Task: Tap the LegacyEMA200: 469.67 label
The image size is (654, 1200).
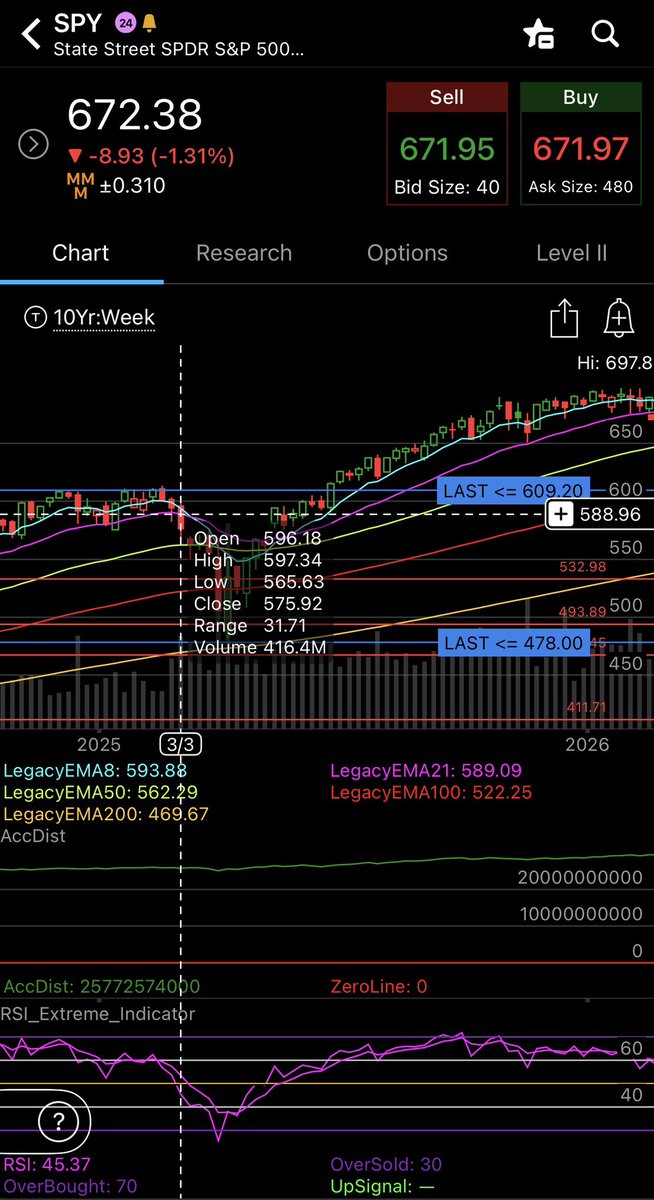Action: pyautogui.click(x=105, y=814)
